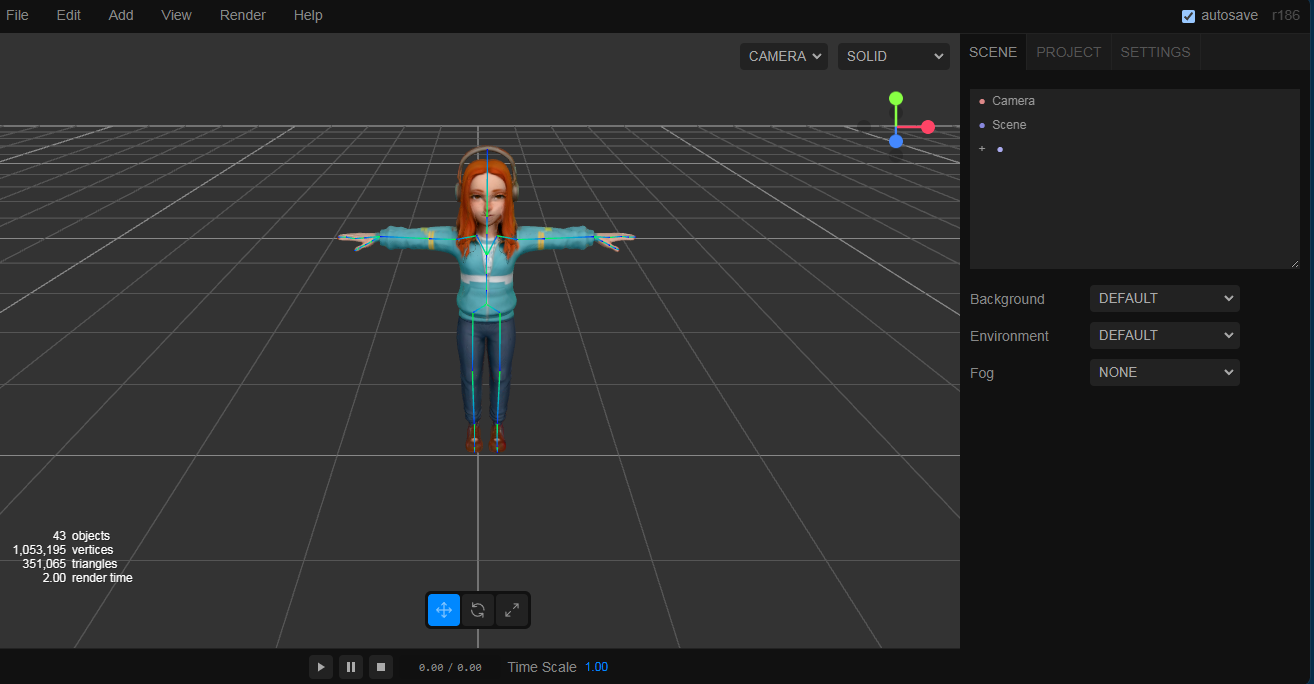Click the 43 objects statistic
The image size is (1314, 684).
tap(81, 536)
